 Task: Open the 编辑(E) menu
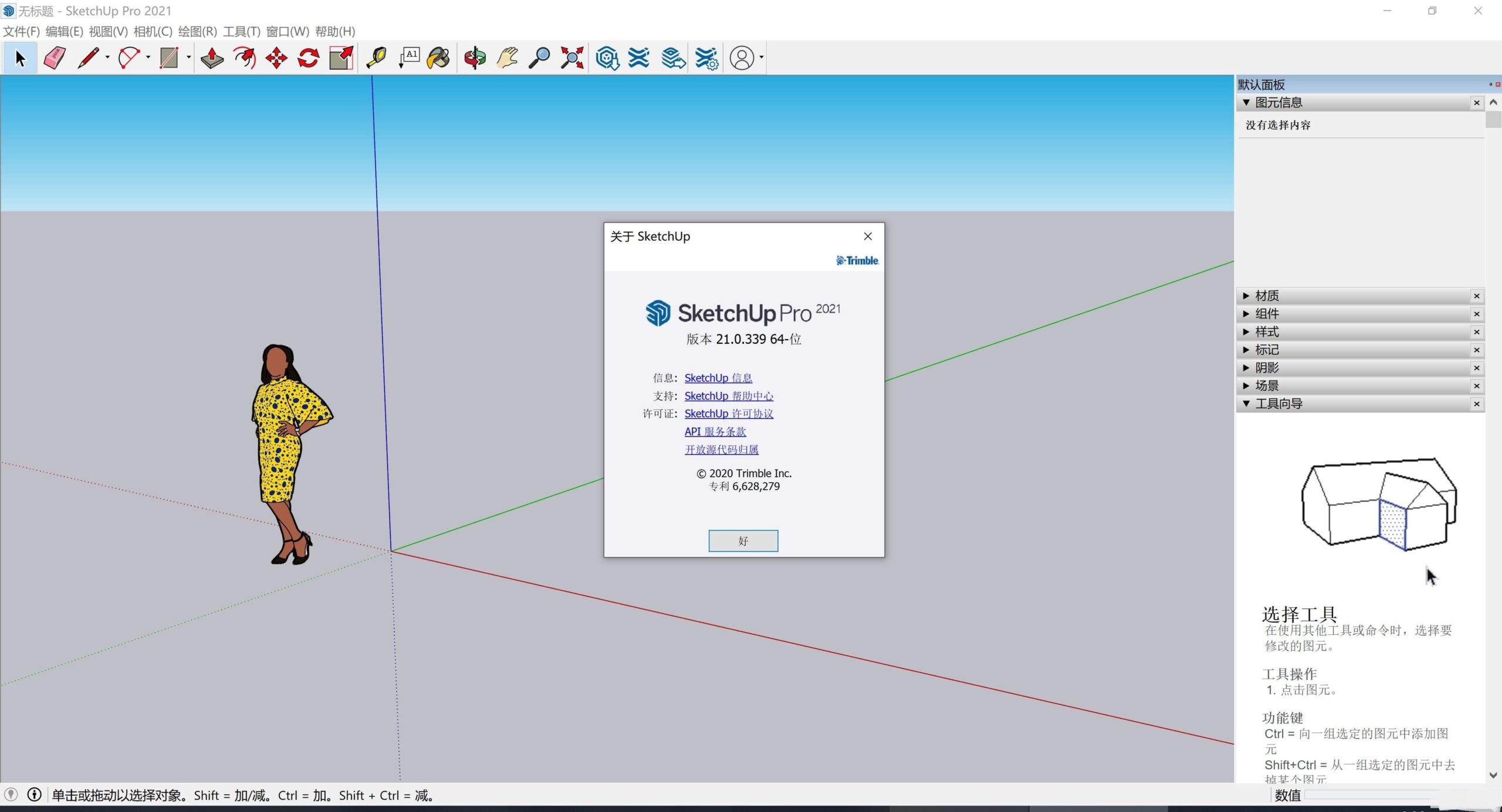pyautogui.click(x=65, y=32)
